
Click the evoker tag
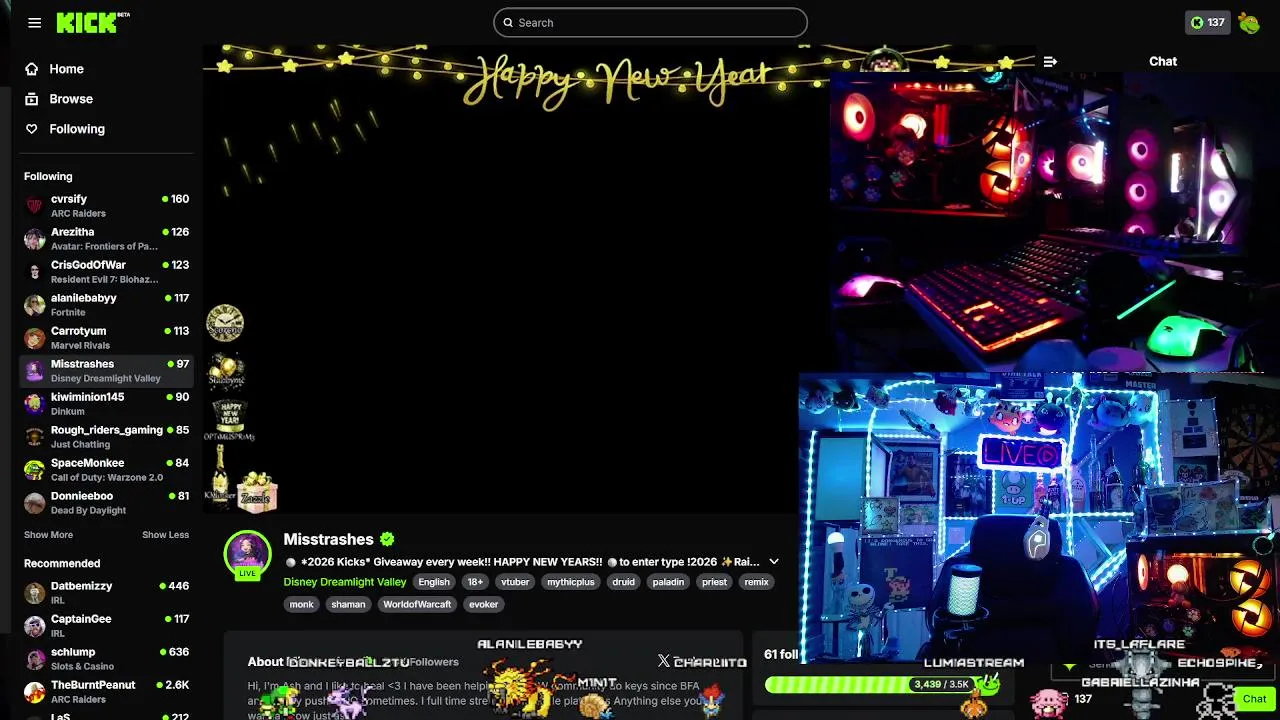point(483,604)
